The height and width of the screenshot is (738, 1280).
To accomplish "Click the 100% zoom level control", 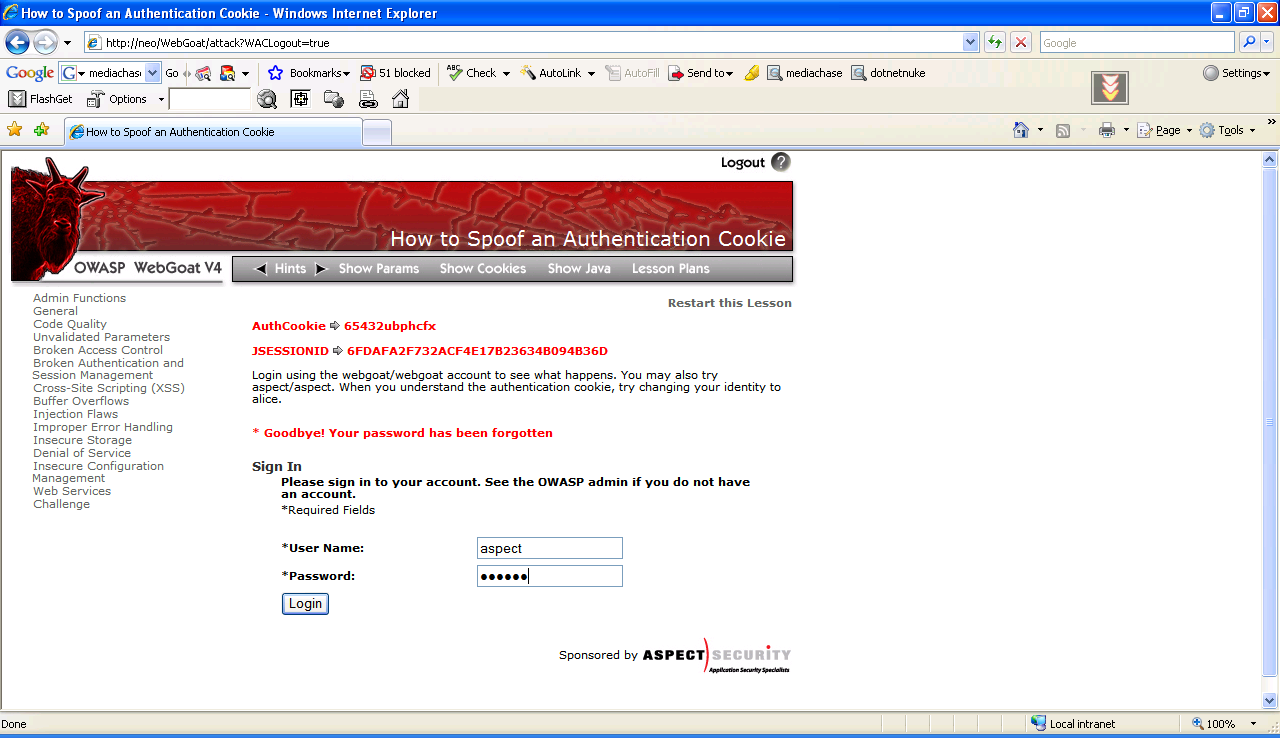I will [x=1219, y=723].
